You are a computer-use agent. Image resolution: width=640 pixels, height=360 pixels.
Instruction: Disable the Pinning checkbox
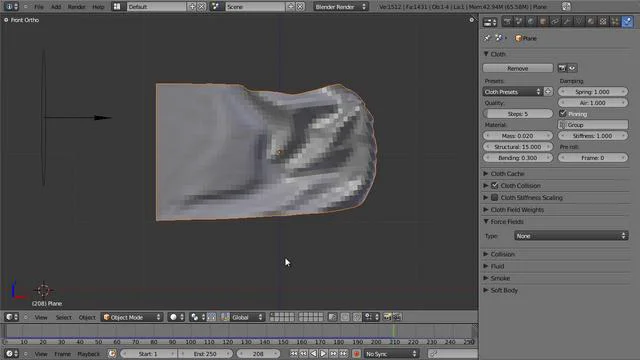[x=563, y=113]
